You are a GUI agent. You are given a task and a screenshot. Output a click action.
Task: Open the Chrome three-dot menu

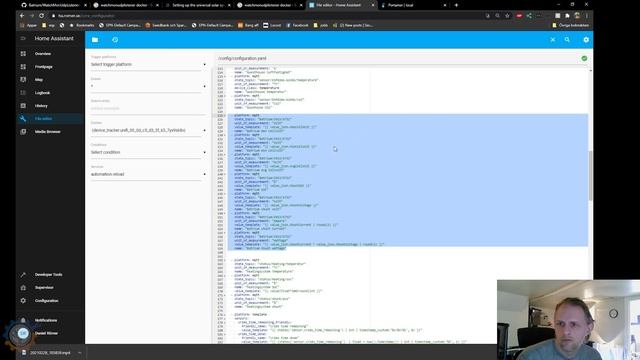587,16
